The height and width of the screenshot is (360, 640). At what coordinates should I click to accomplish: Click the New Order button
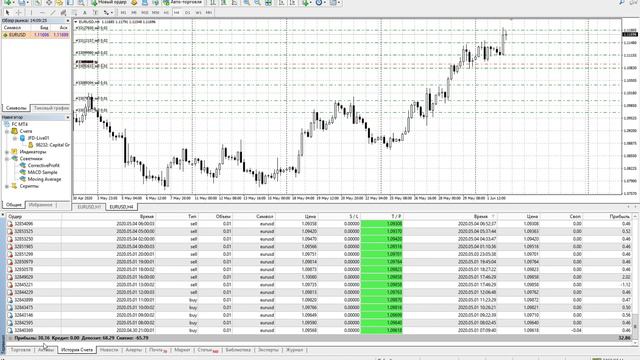(x=109, y=2)
